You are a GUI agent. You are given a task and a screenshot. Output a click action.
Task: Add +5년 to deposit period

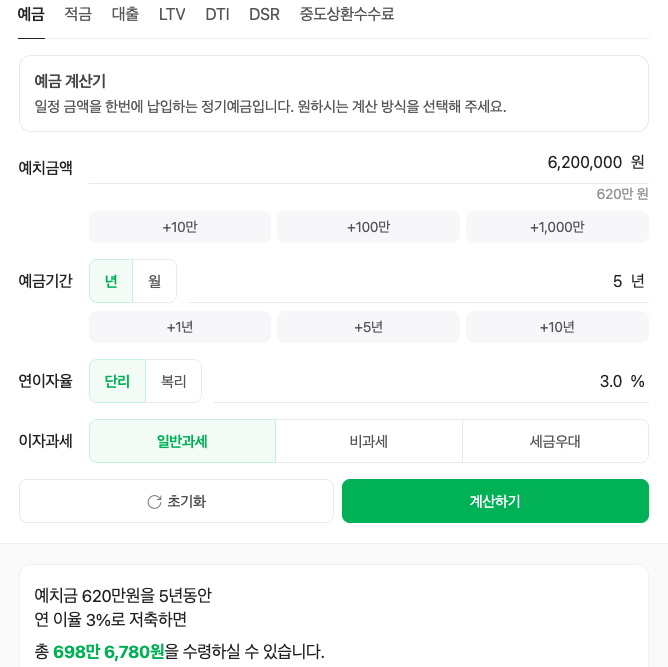(369, 327)
